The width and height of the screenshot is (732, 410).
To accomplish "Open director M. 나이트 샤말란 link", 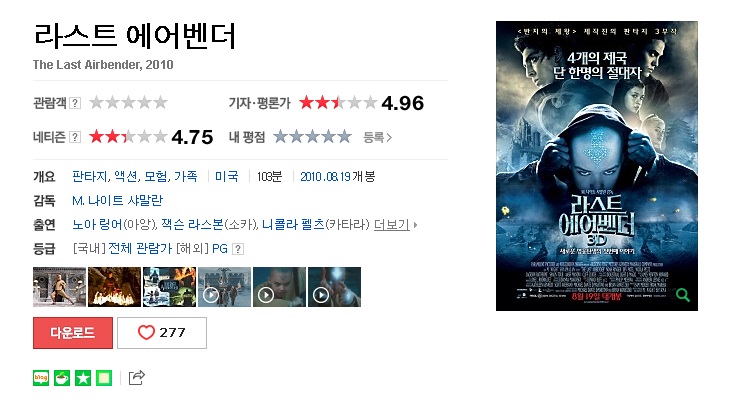I will pos(117,200).
